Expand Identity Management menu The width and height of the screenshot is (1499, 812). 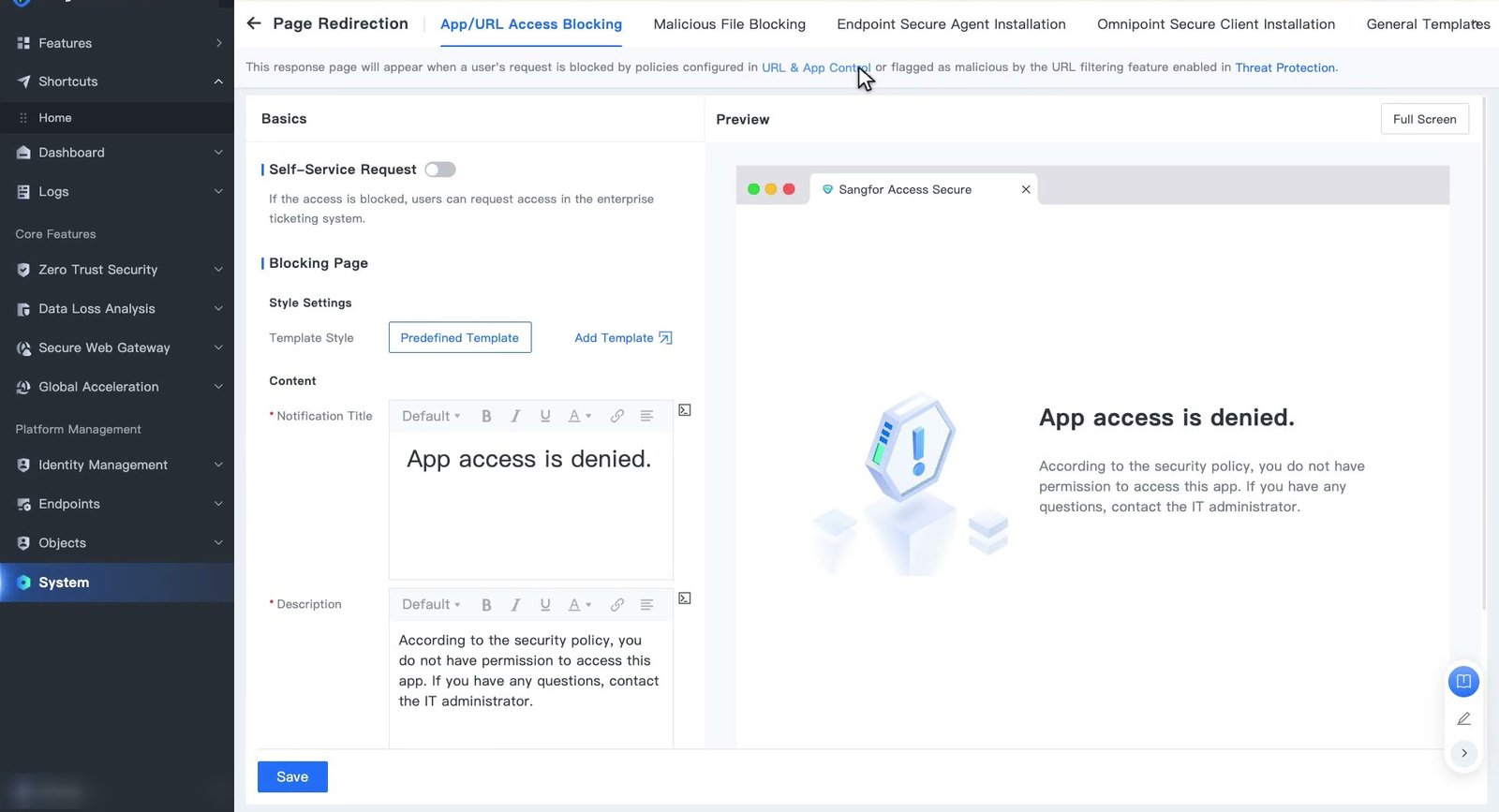click(x=117, y=465)
